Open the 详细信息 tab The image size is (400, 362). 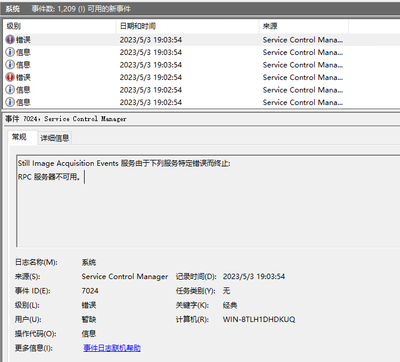coord(54,138)
